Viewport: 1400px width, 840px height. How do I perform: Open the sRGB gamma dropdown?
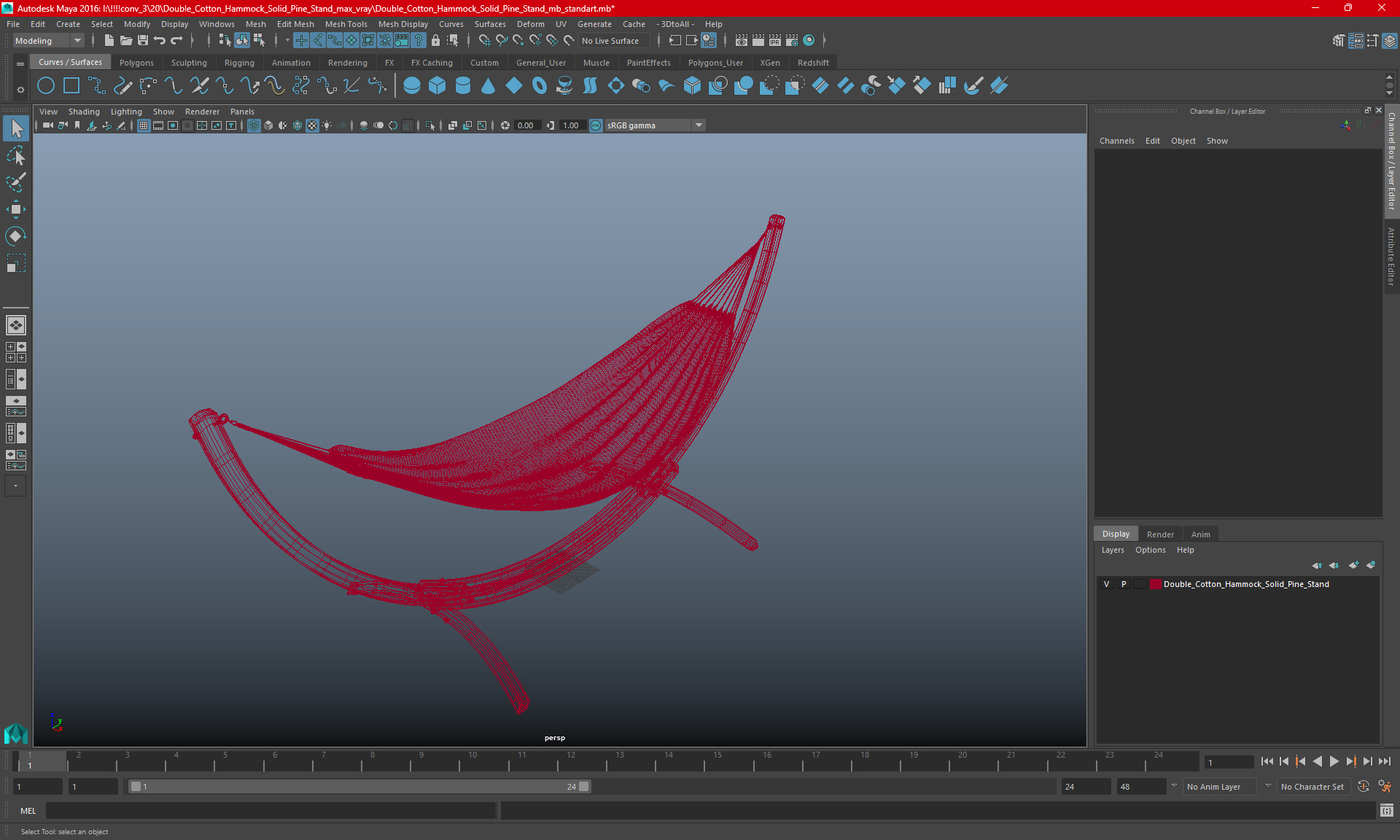click(x=654, y=125)
